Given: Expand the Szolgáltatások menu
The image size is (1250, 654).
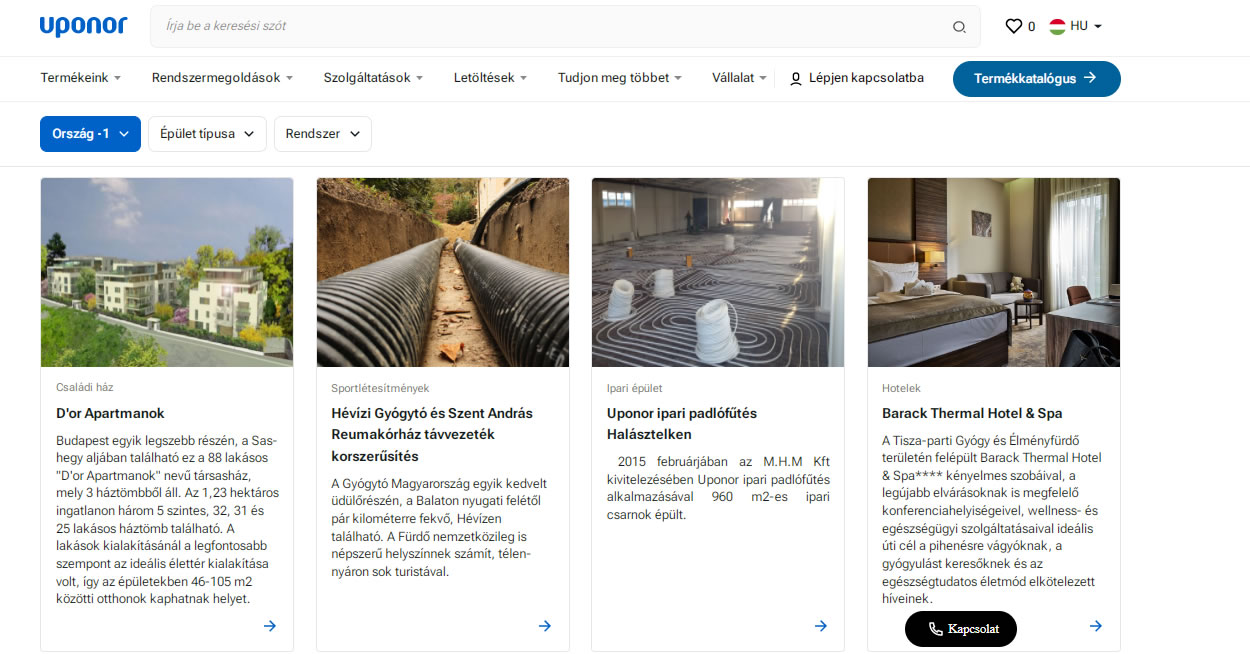Looking at the screenshot, I should (x=373, y=77).
